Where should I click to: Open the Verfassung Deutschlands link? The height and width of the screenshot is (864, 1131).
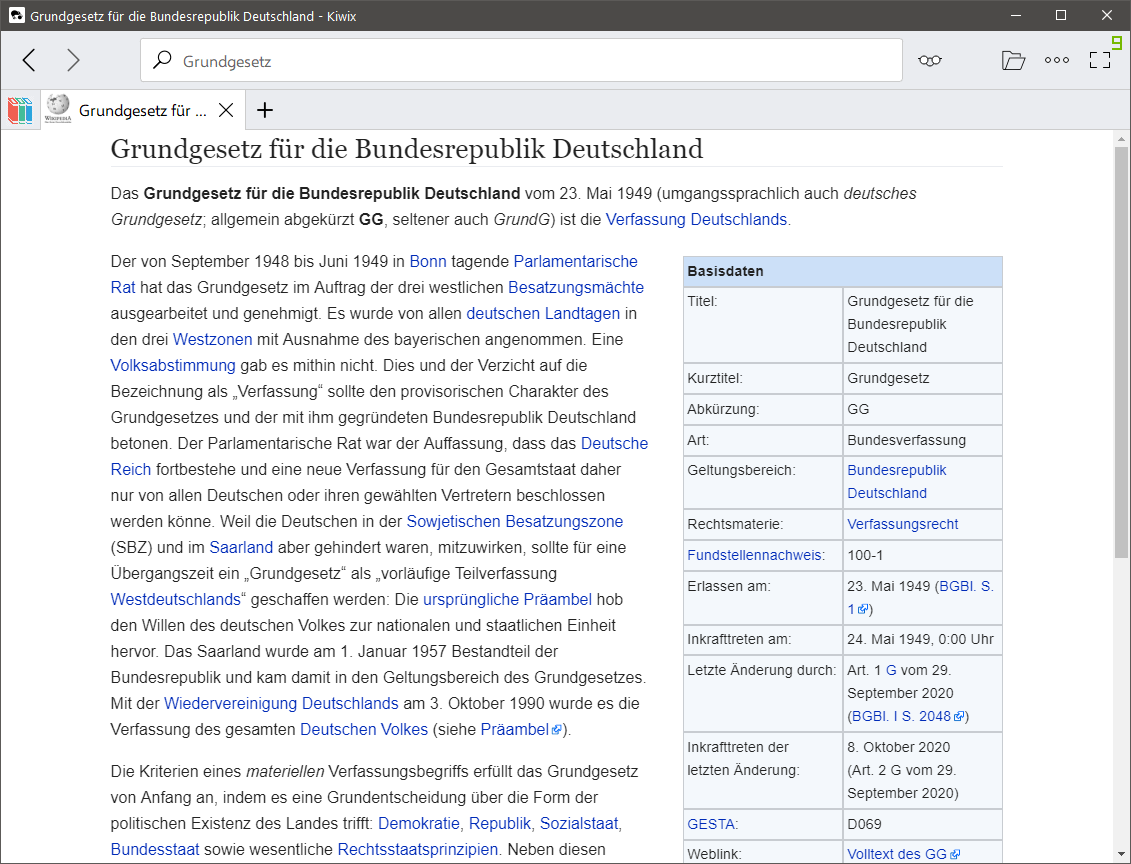point(696,219)
